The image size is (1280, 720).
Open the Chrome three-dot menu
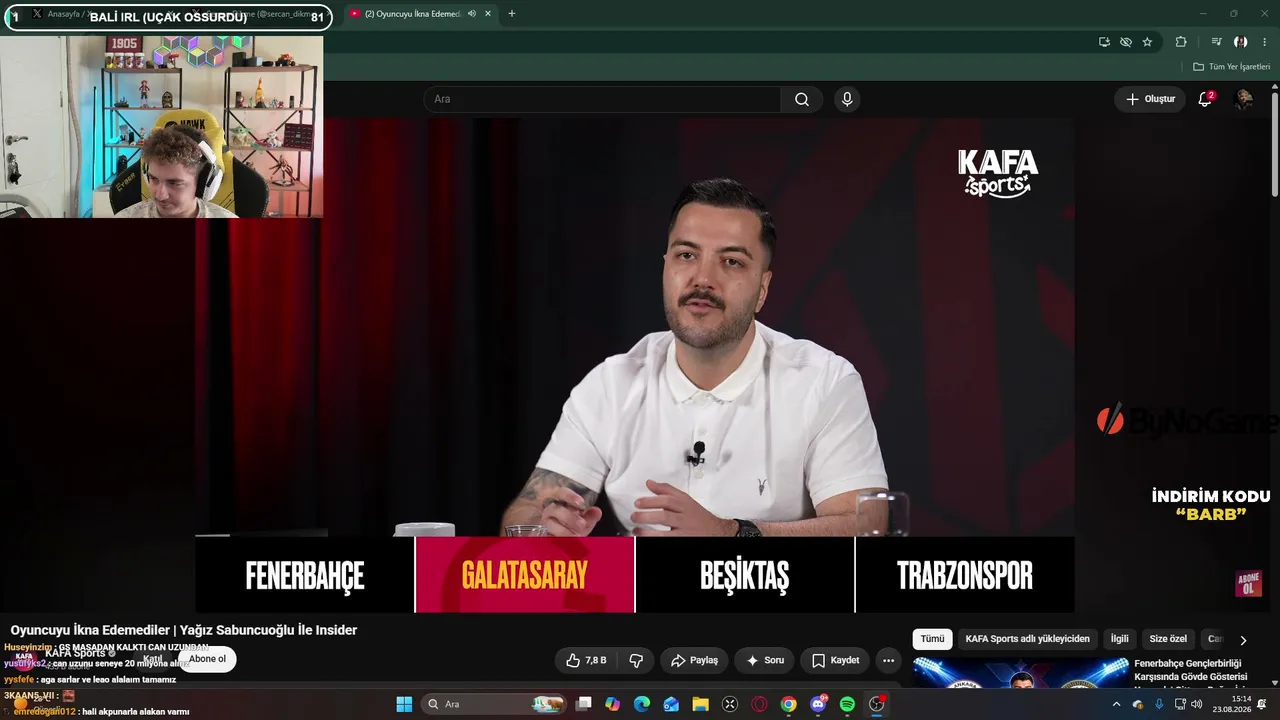click(1265, 42)
